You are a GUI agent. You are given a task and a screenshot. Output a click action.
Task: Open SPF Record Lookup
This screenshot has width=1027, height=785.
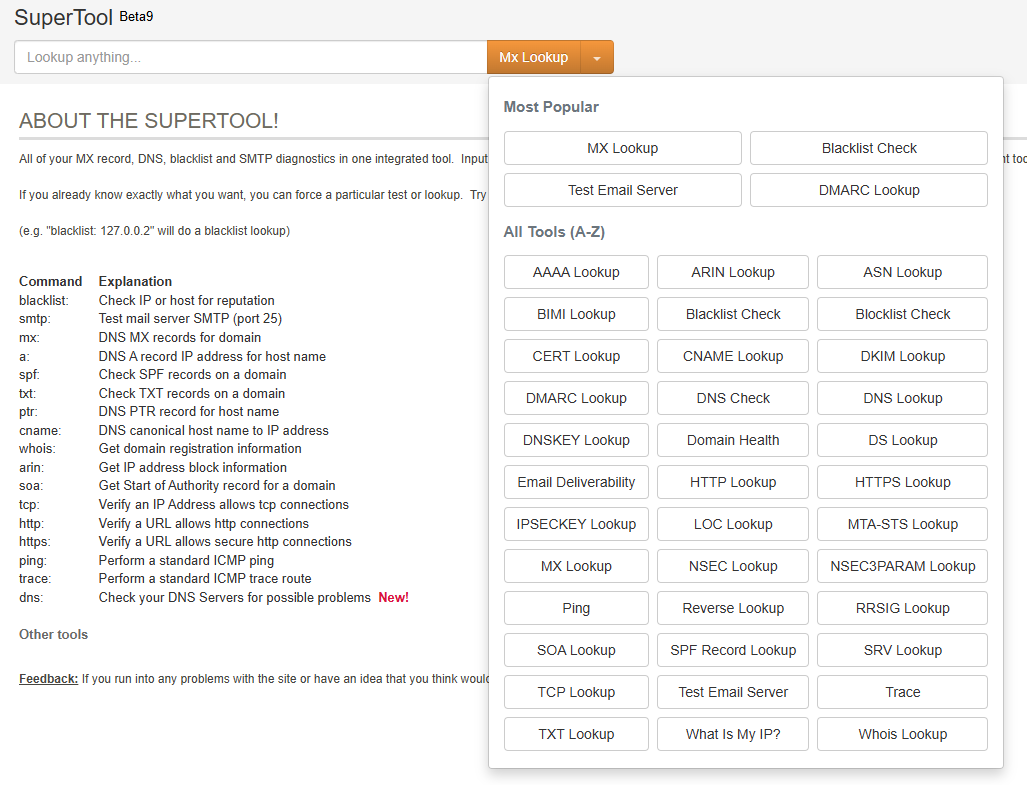[733, 650]
